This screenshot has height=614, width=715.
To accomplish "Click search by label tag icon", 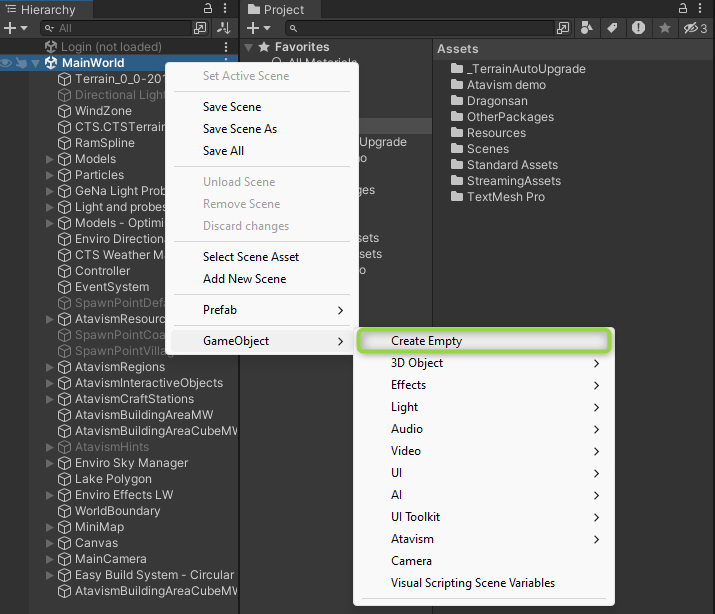I will point(612,28).
